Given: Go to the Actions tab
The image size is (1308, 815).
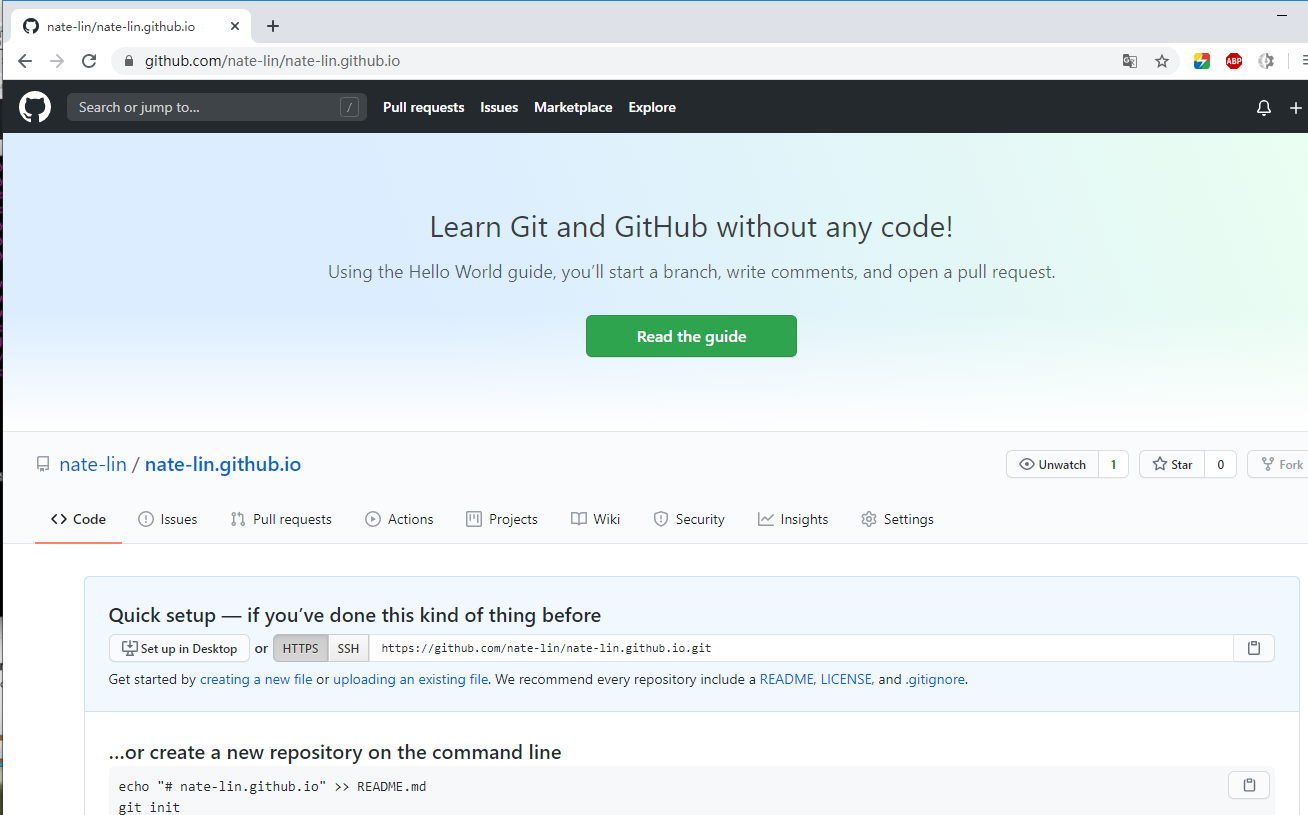Looking at the screenshot, I should (x=399, y=519).
